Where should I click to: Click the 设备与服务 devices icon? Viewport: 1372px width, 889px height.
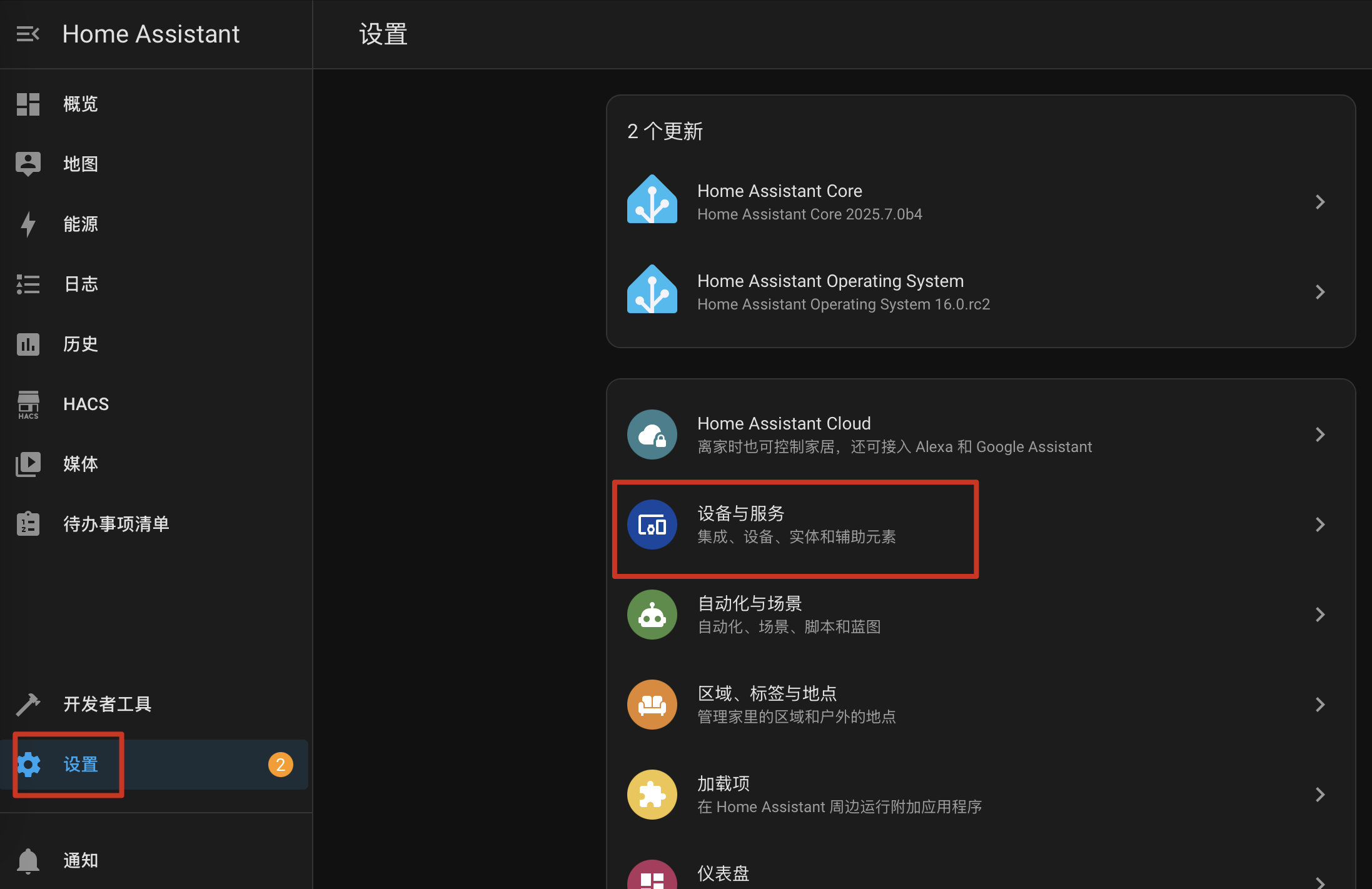click(x=652, y=525)
